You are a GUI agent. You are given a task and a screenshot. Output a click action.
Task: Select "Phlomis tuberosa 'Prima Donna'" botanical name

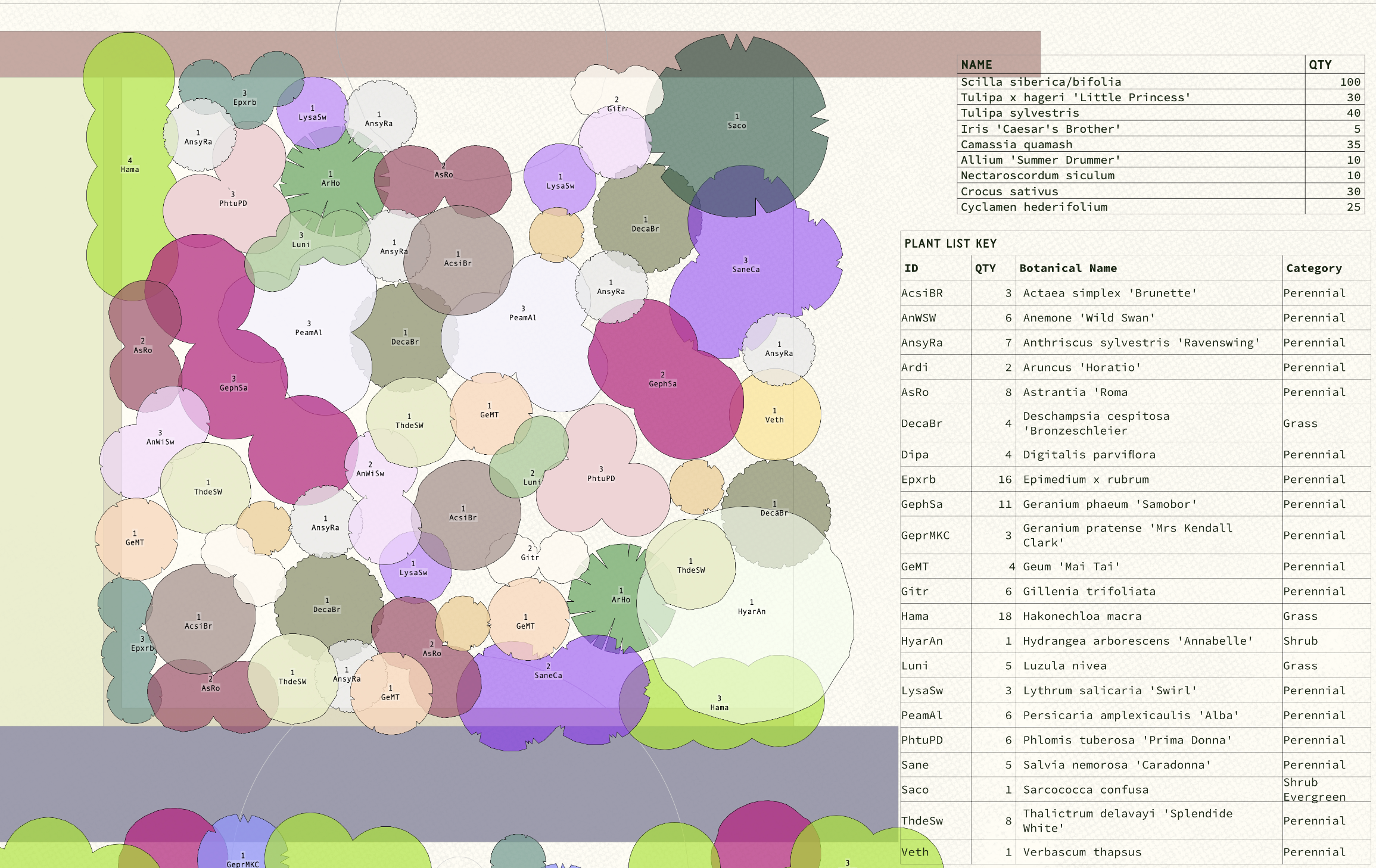click(x=1127, y=741)
